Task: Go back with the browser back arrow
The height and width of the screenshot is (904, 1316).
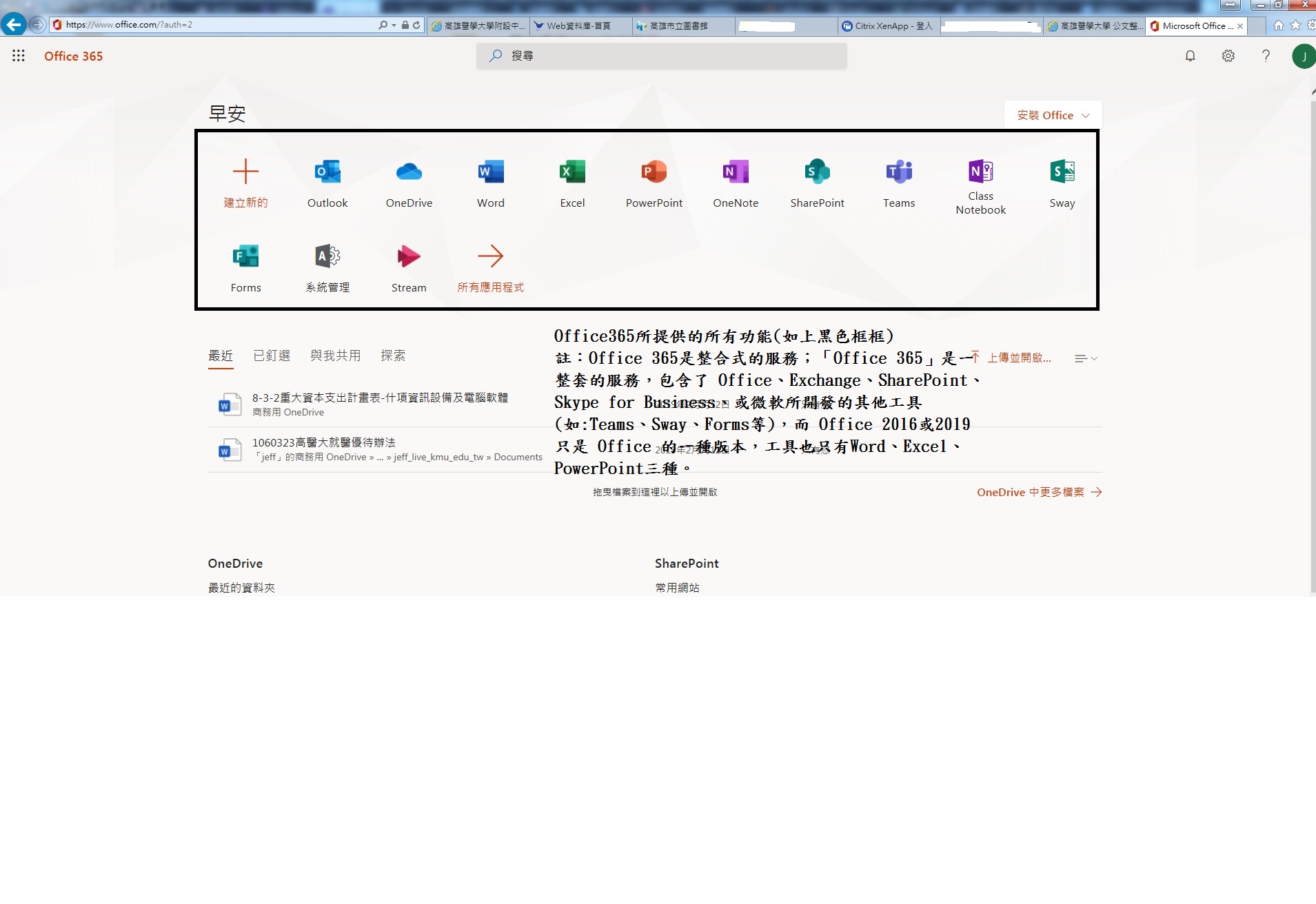Action: (13, 25)
